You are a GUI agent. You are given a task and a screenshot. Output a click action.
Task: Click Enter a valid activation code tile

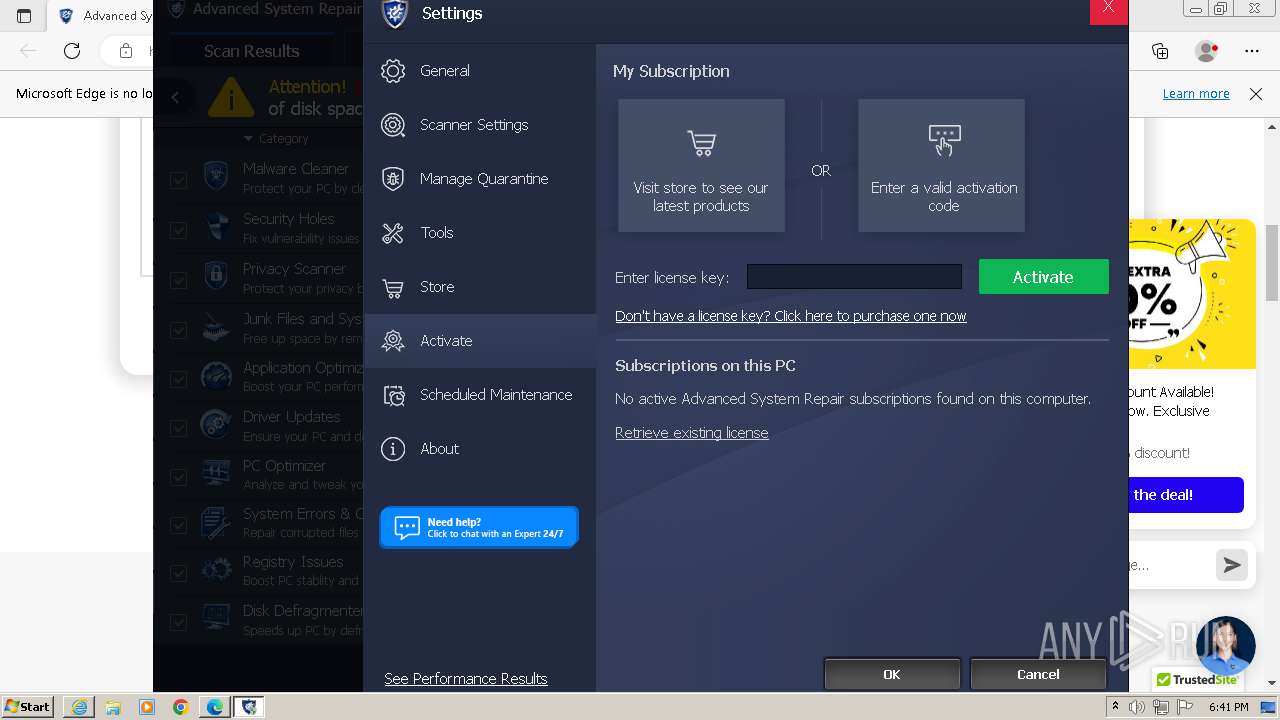click(942, 166)
